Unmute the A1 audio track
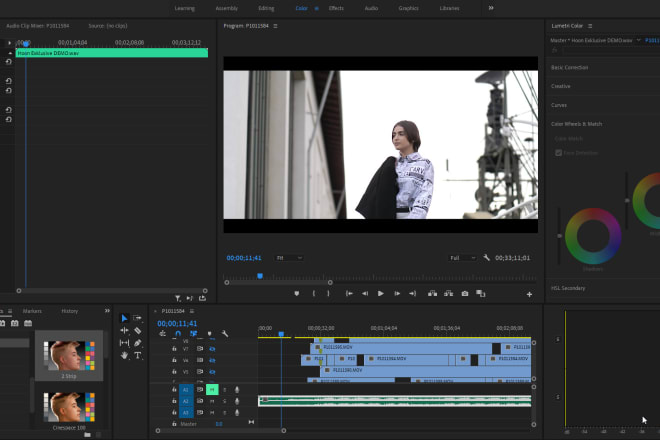The height and width of the screenshot is (440, 660). 212,389
